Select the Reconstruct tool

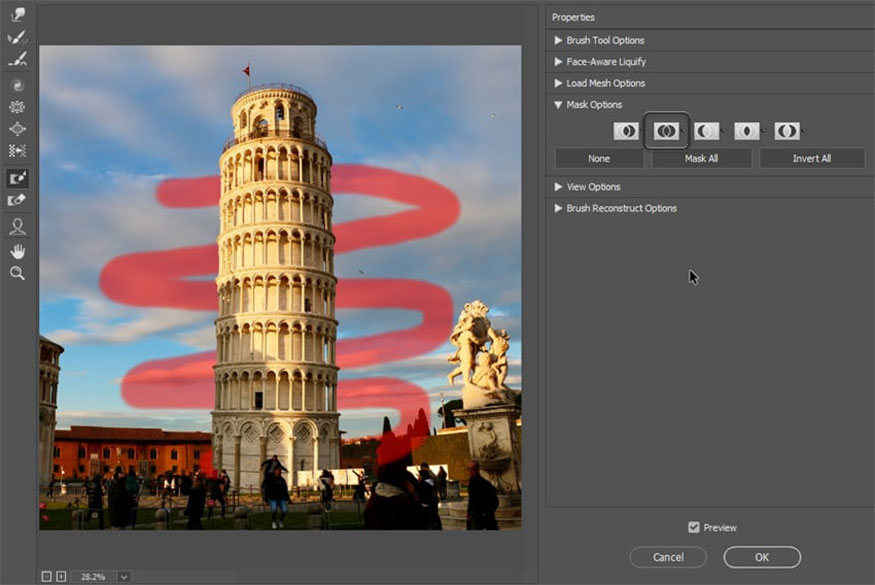[x=17, y=38]
